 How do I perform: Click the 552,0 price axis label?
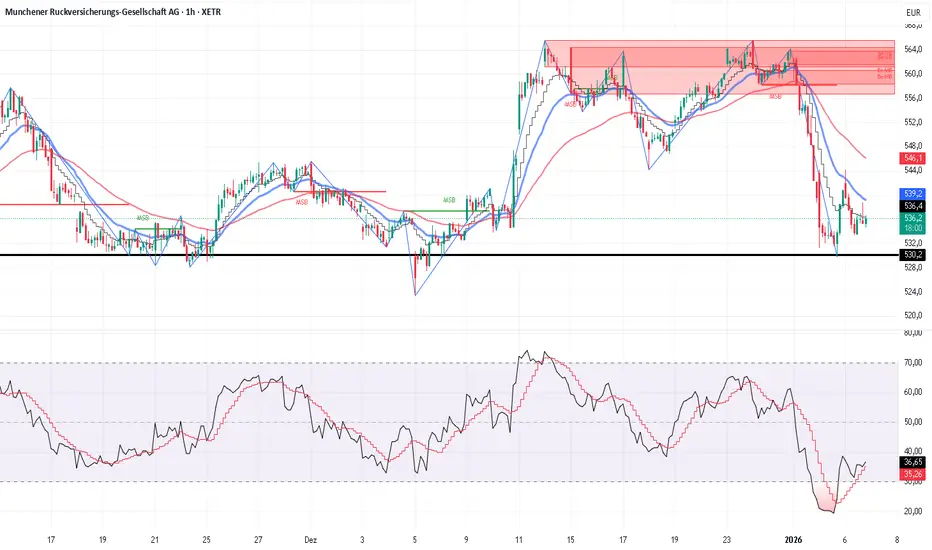[x=913, y=122]
